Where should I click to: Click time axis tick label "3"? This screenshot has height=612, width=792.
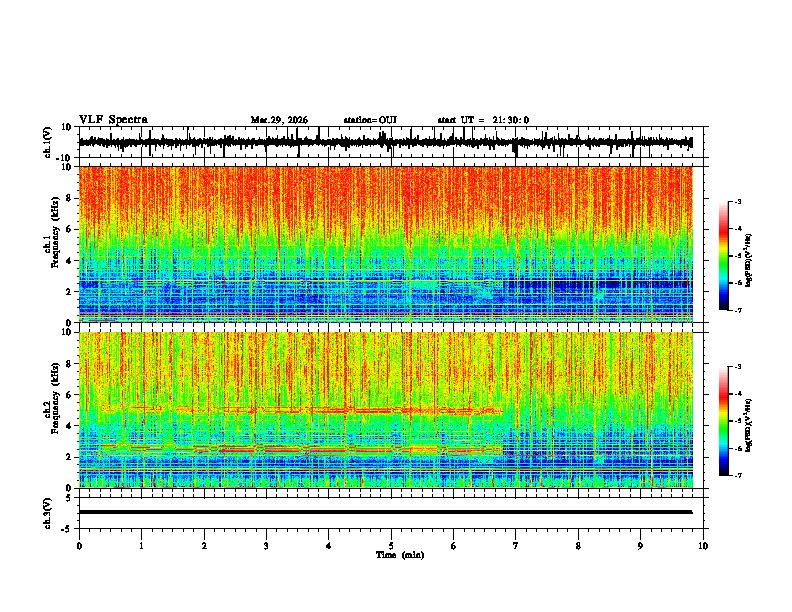pyautogui.click(x=266, y=546)
